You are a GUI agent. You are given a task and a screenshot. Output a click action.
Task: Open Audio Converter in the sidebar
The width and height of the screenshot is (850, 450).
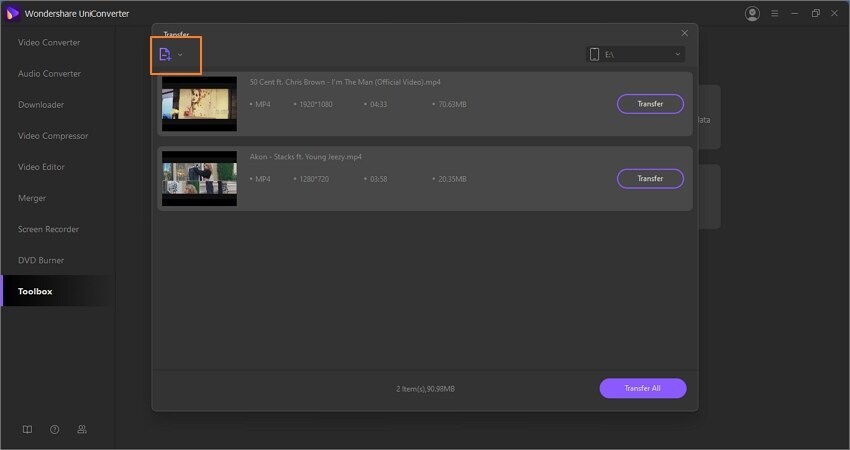(49, 74)
